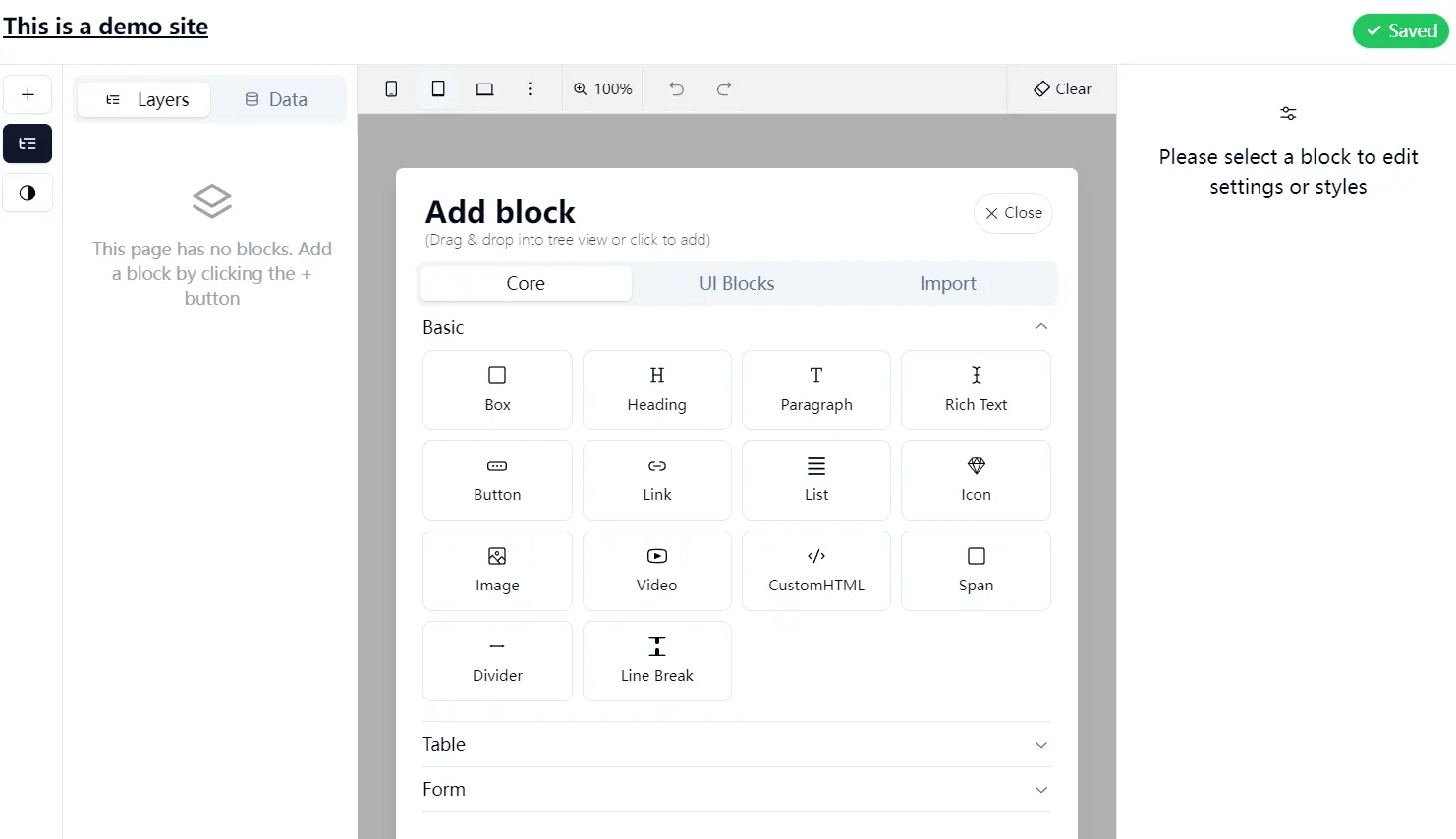This screenshot has width=1456, height=839.
Task: Switch to desktop laptop viewport icon
Action: pos(484,88)
